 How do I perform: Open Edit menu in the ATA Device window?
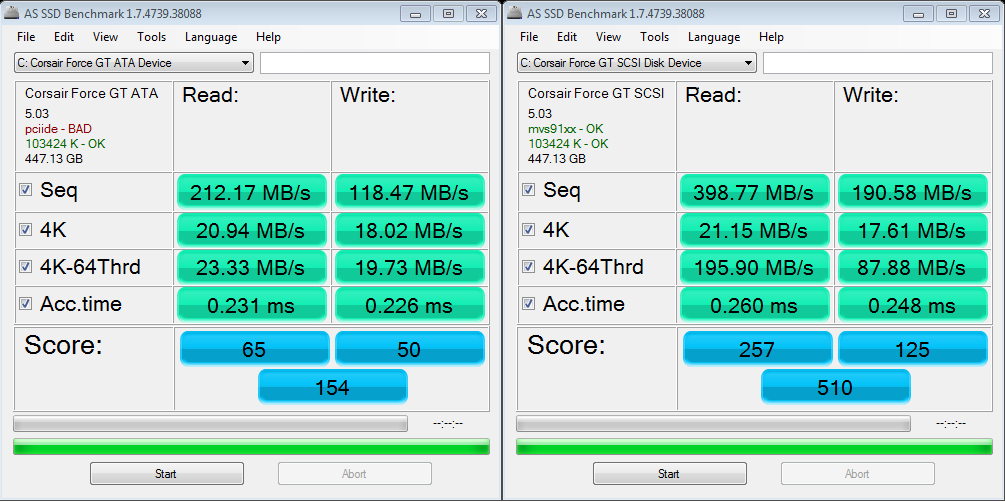tap(64, 37)
